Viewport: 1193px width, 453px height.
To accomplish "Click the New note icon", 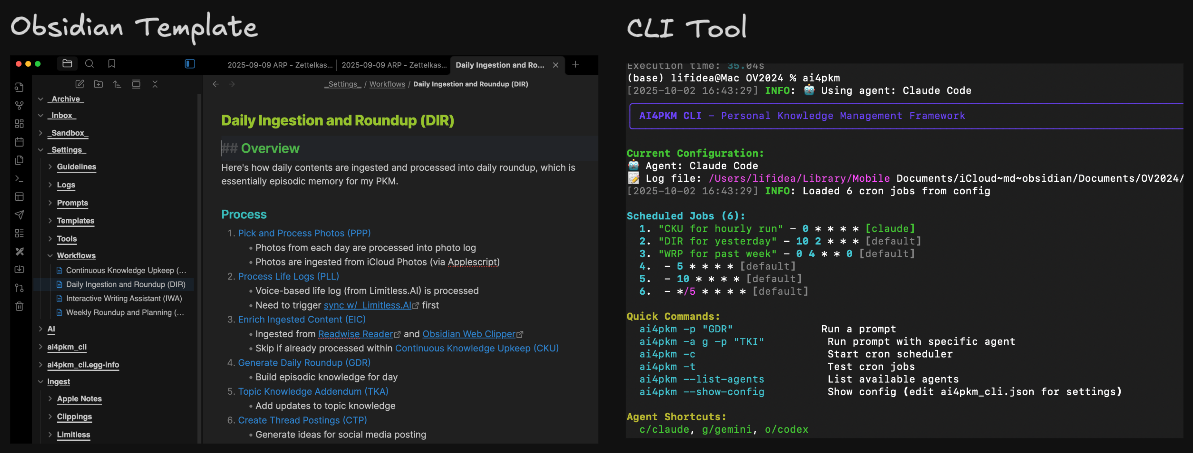I will click(x=80, y=84).
